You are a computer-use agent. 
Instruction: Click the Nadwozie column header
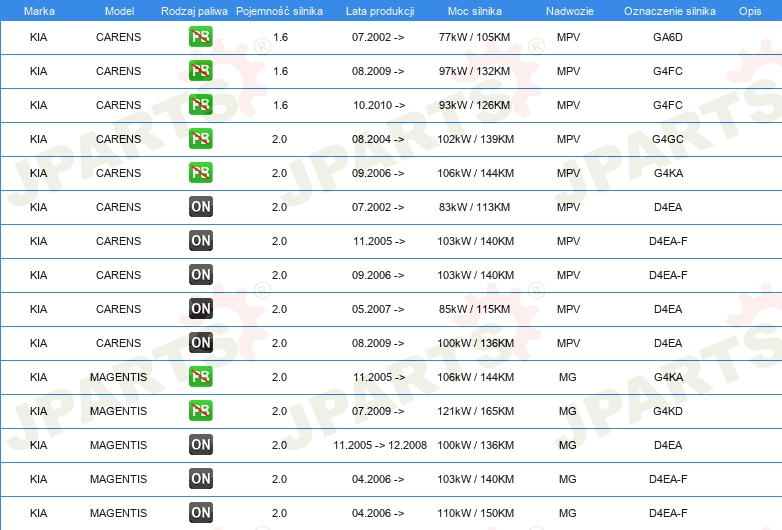(x=570, y=11)
